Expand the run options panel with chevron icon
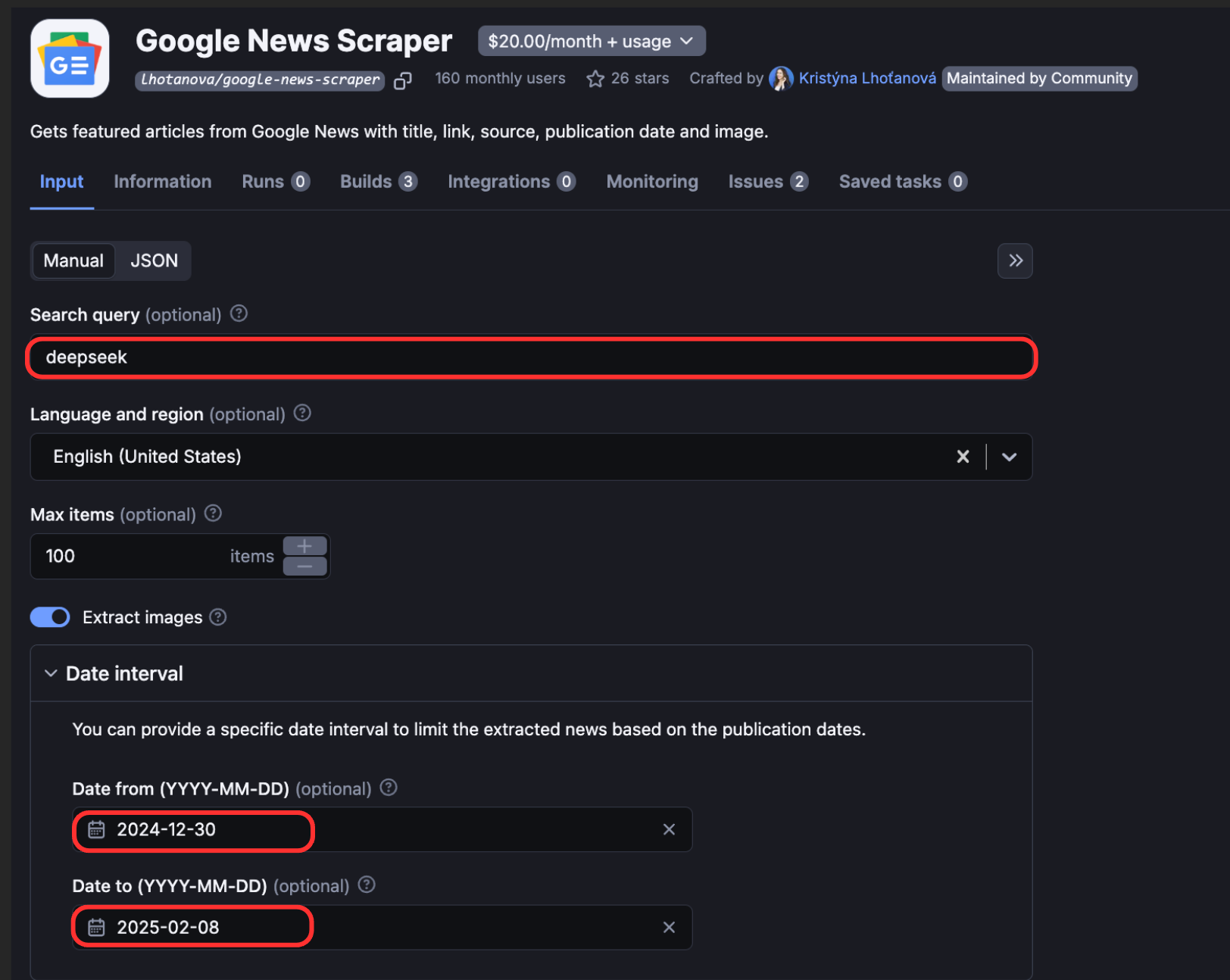1230x980 pixels. click(1015, 261)
